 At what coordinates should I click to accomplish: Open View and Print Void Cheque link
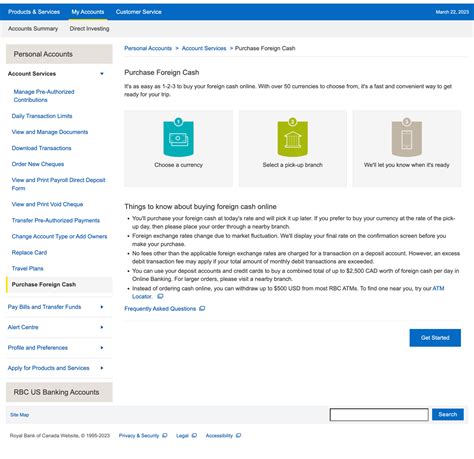(x=47, y=204)
